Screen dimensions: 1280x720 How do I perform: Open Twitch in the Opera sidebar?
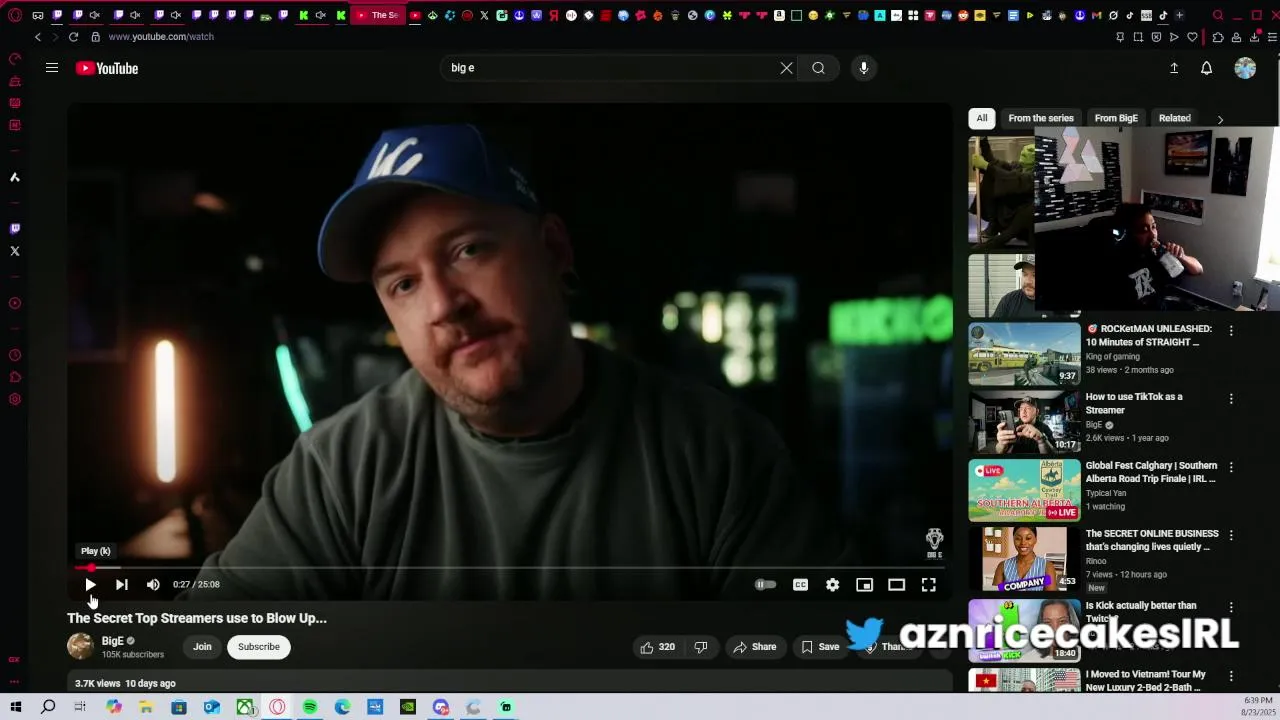click(15, 229)
